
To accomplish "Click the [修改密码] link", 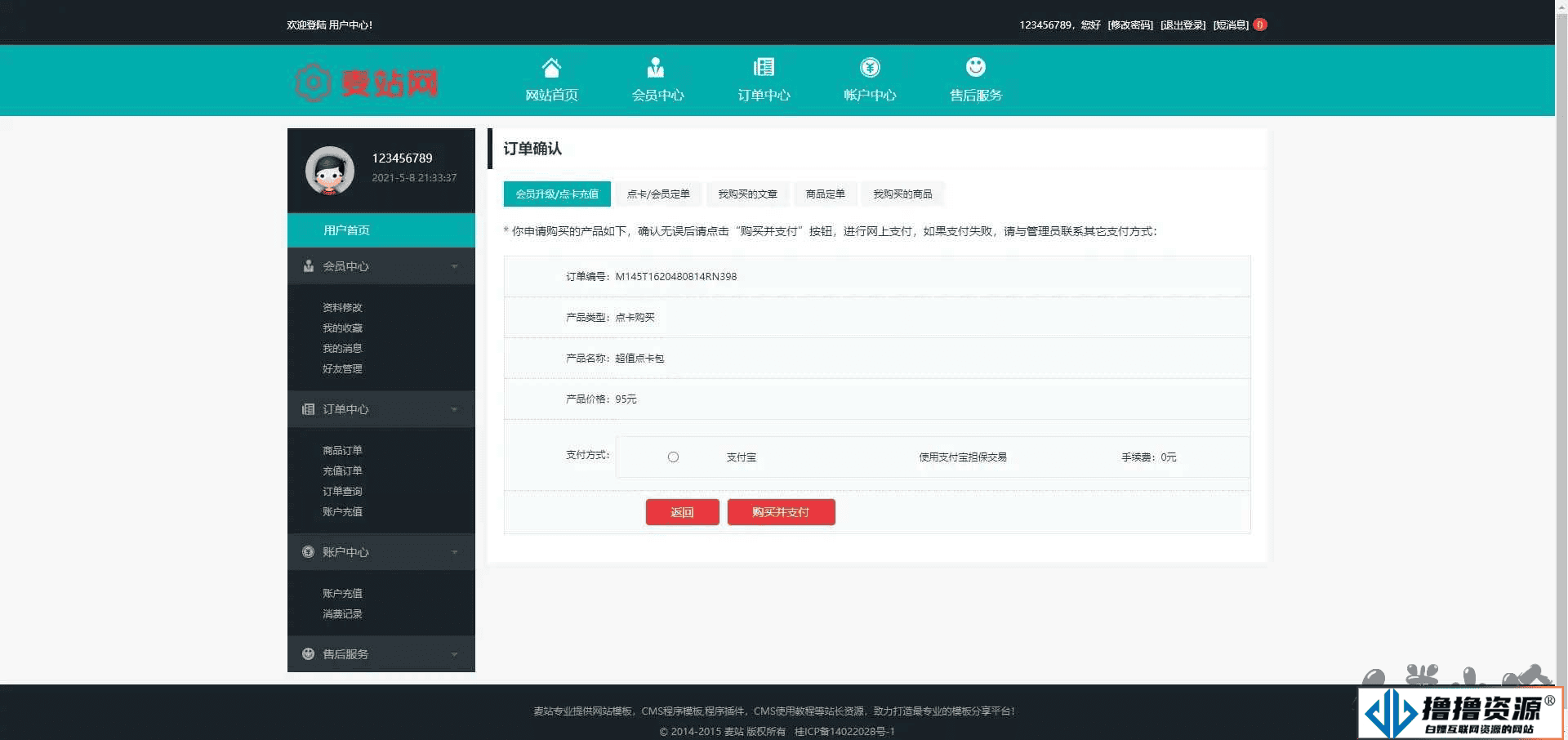I will pyautogui.click(x=1130, y=25).
